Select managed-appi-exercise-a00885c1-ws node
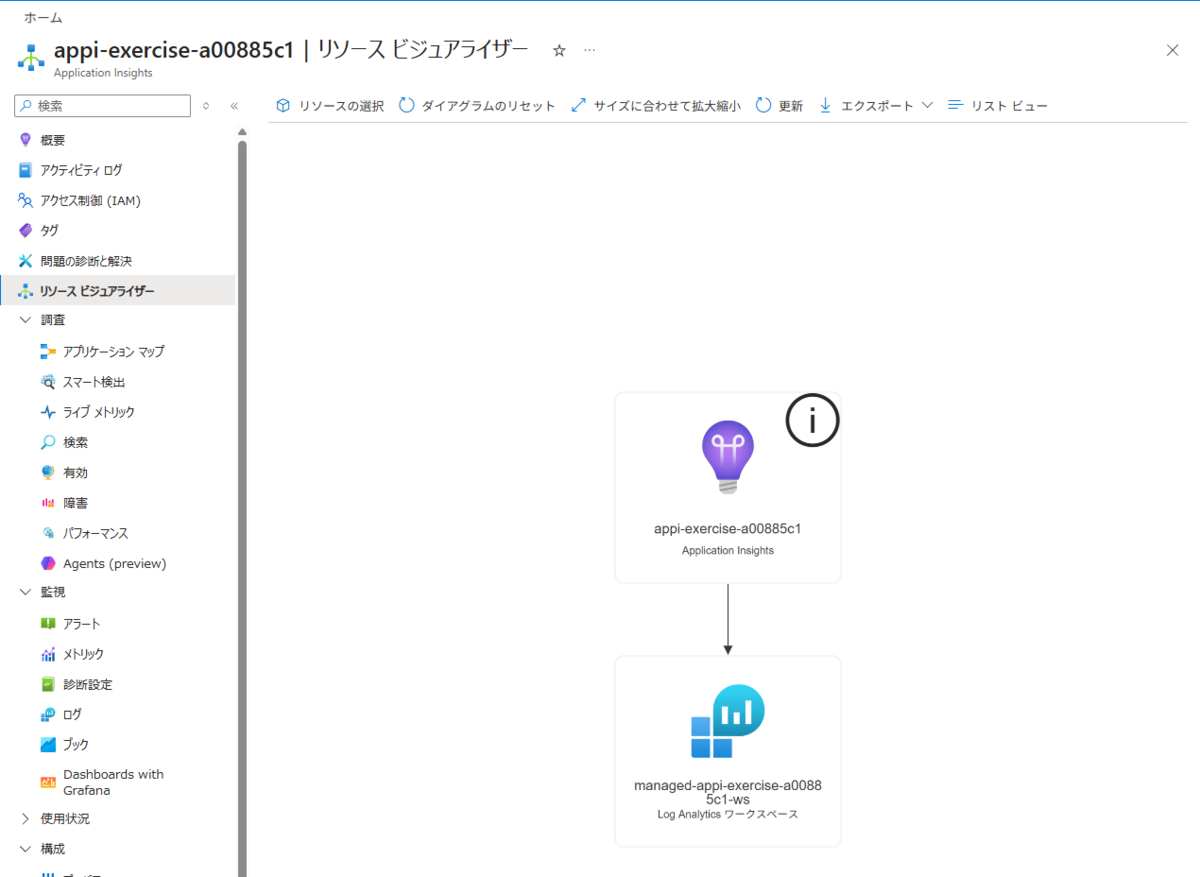 pos(728,751)
